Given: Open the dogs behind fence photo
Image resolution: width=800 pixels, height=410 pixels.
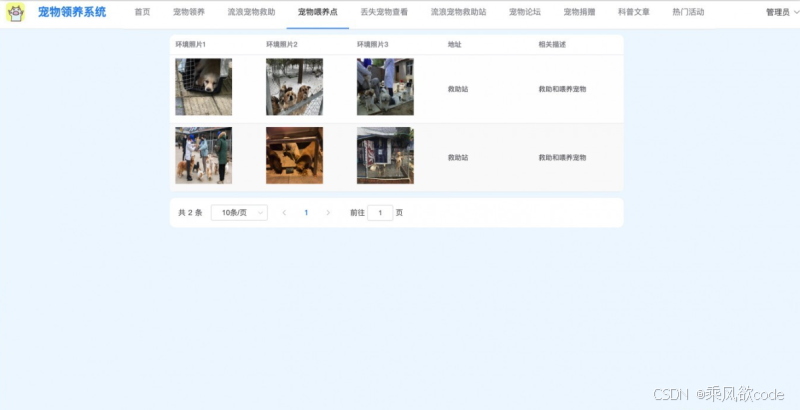Looking at the screenshot, I should [294, 87].
